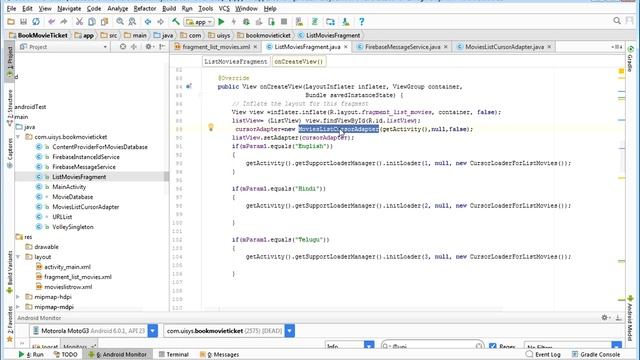Open the com.uisys.bookmovieticket process dropdown
This screenshot has width=640, height=360.
pyautogui.click(x=289, y=331)
